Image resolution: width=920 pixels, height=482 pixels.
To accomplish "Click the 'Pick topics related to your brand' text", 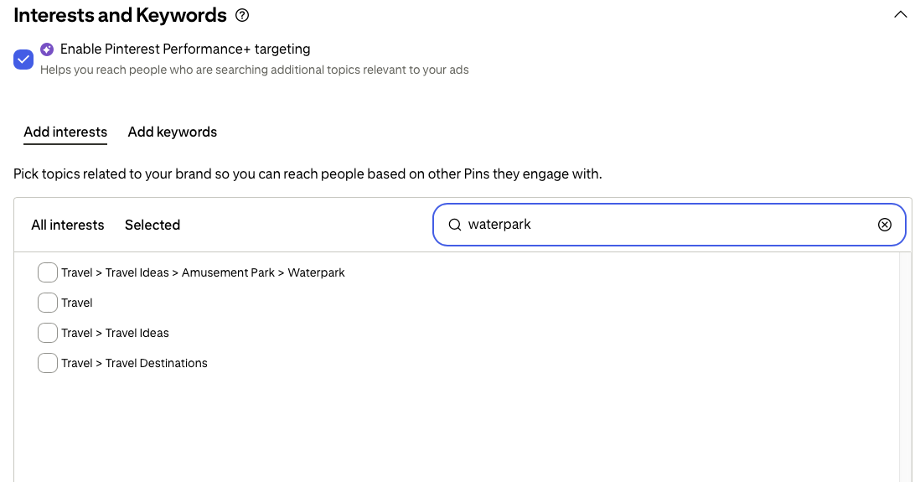I will point(307,174).
